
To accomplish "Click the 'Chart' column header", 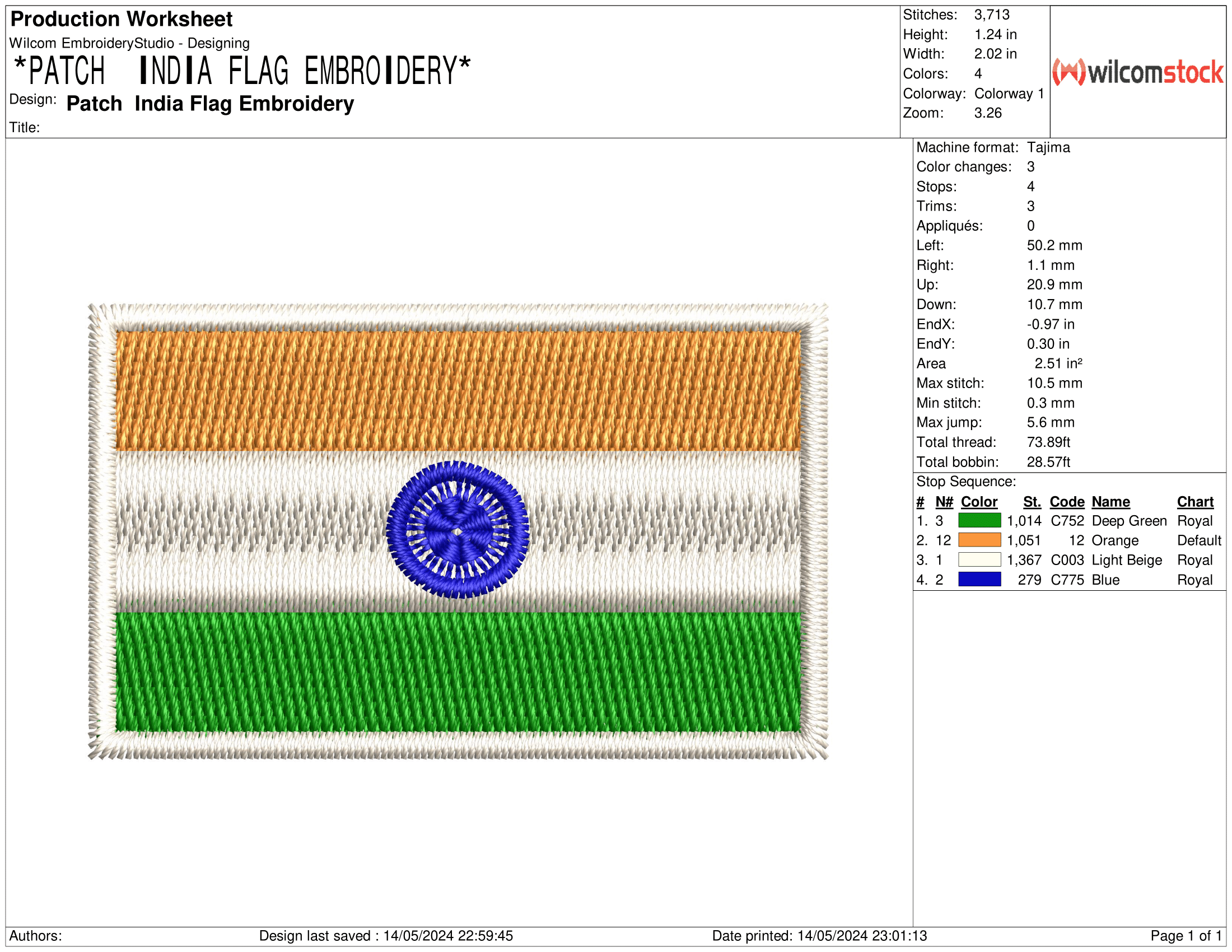I will [1195, 502].
